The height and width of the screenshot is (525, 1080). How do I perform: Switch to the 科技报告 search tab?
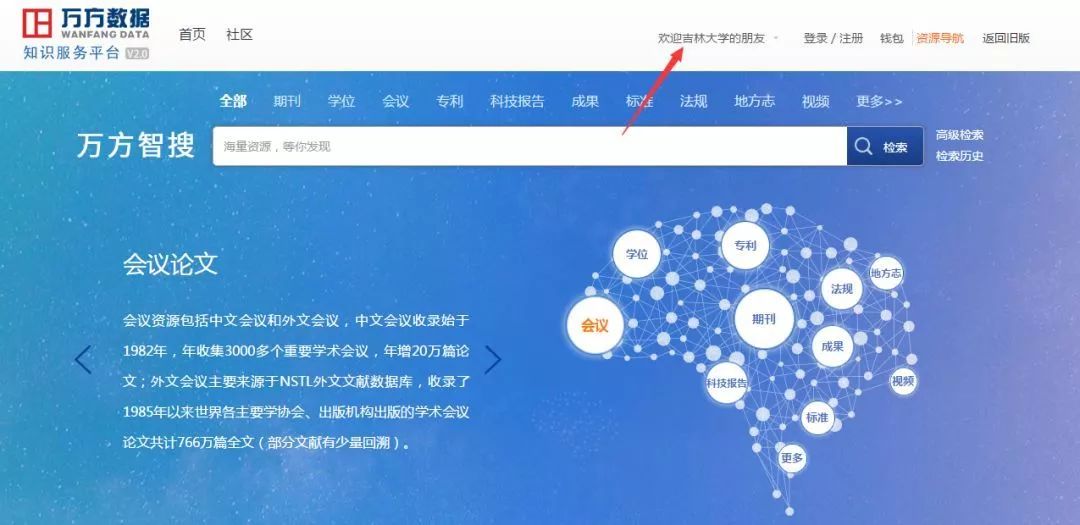pyautogui.click(x=517, y=102)
